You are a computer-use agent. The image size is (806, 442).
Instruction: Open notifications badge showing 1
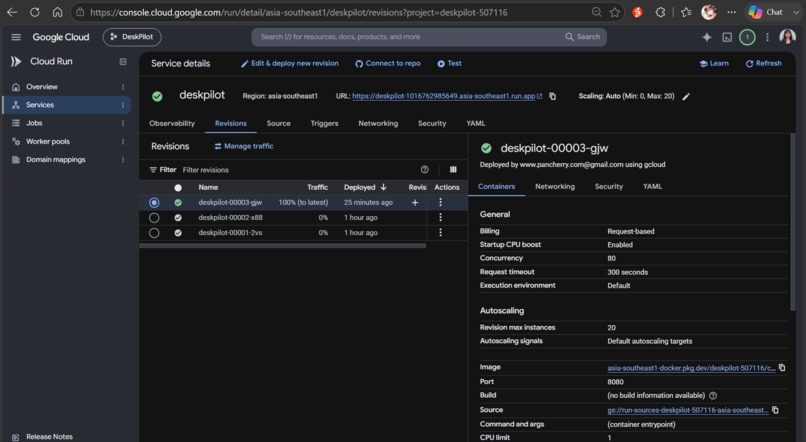pos(747,37)
